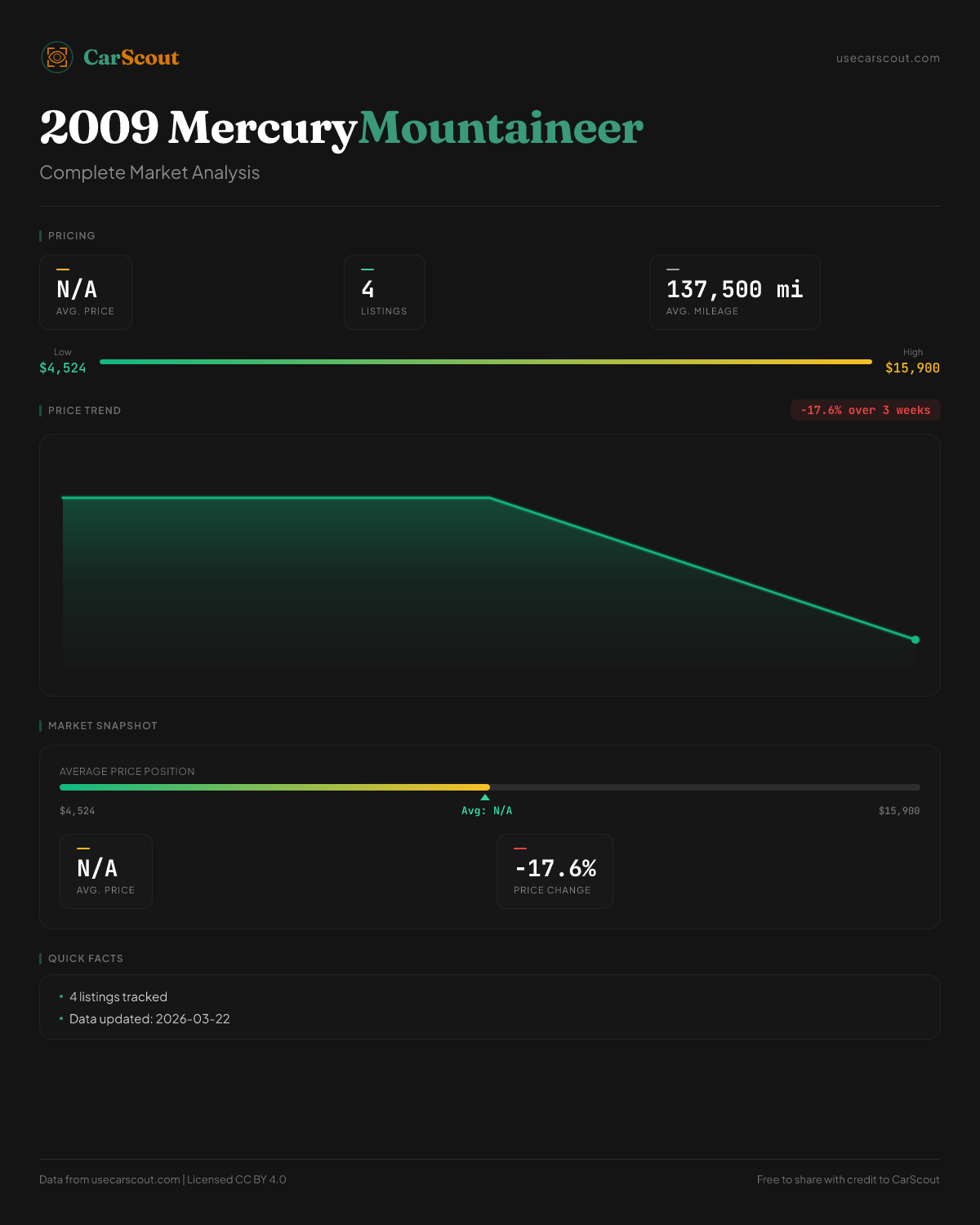Click the 4 listings tracked fact
This screenshot has width=980, height=1225.
point(118,997)
